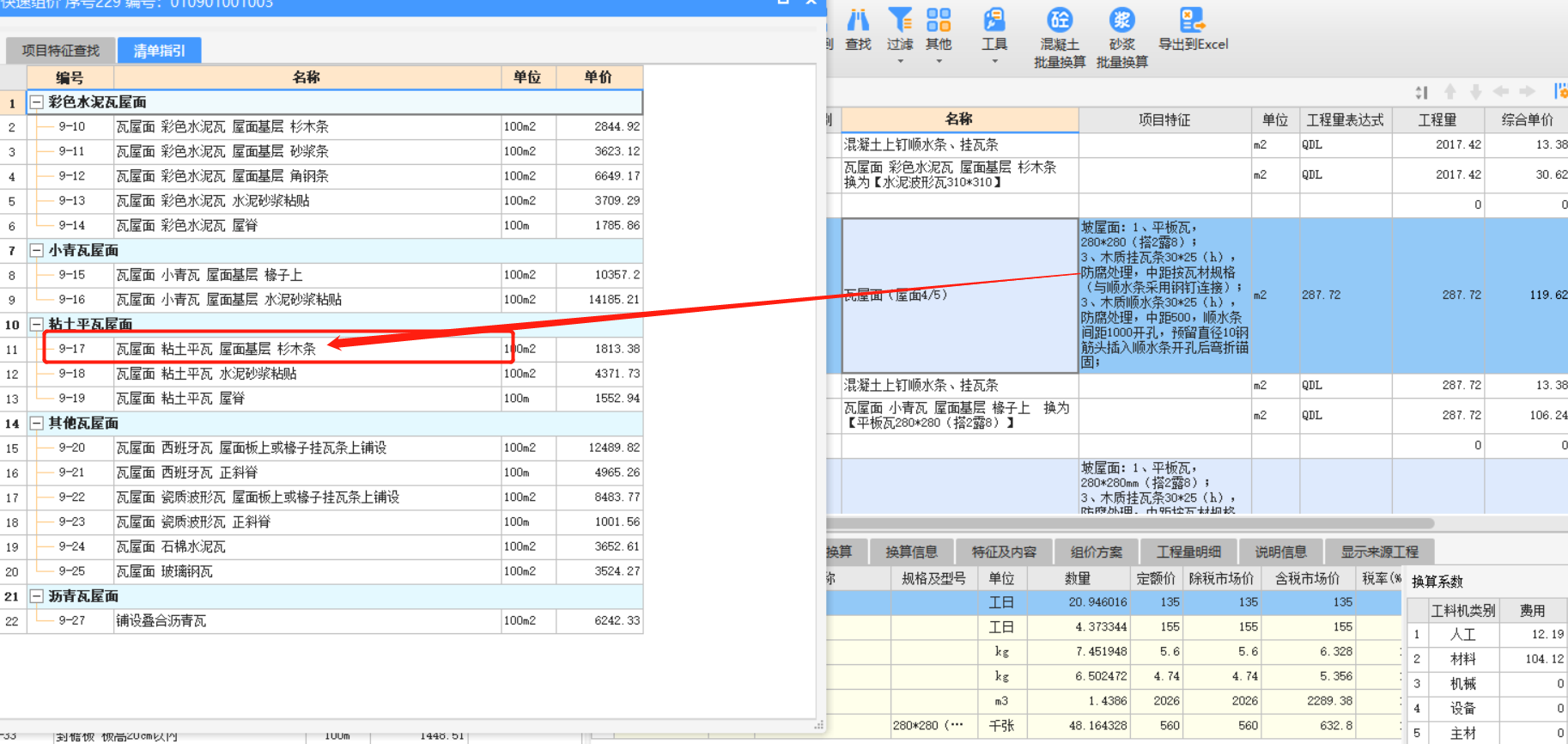Select row 9-18 粘土平瓦 水泥砂浆粘贴

pyautogui.click(x=335, y=375)
